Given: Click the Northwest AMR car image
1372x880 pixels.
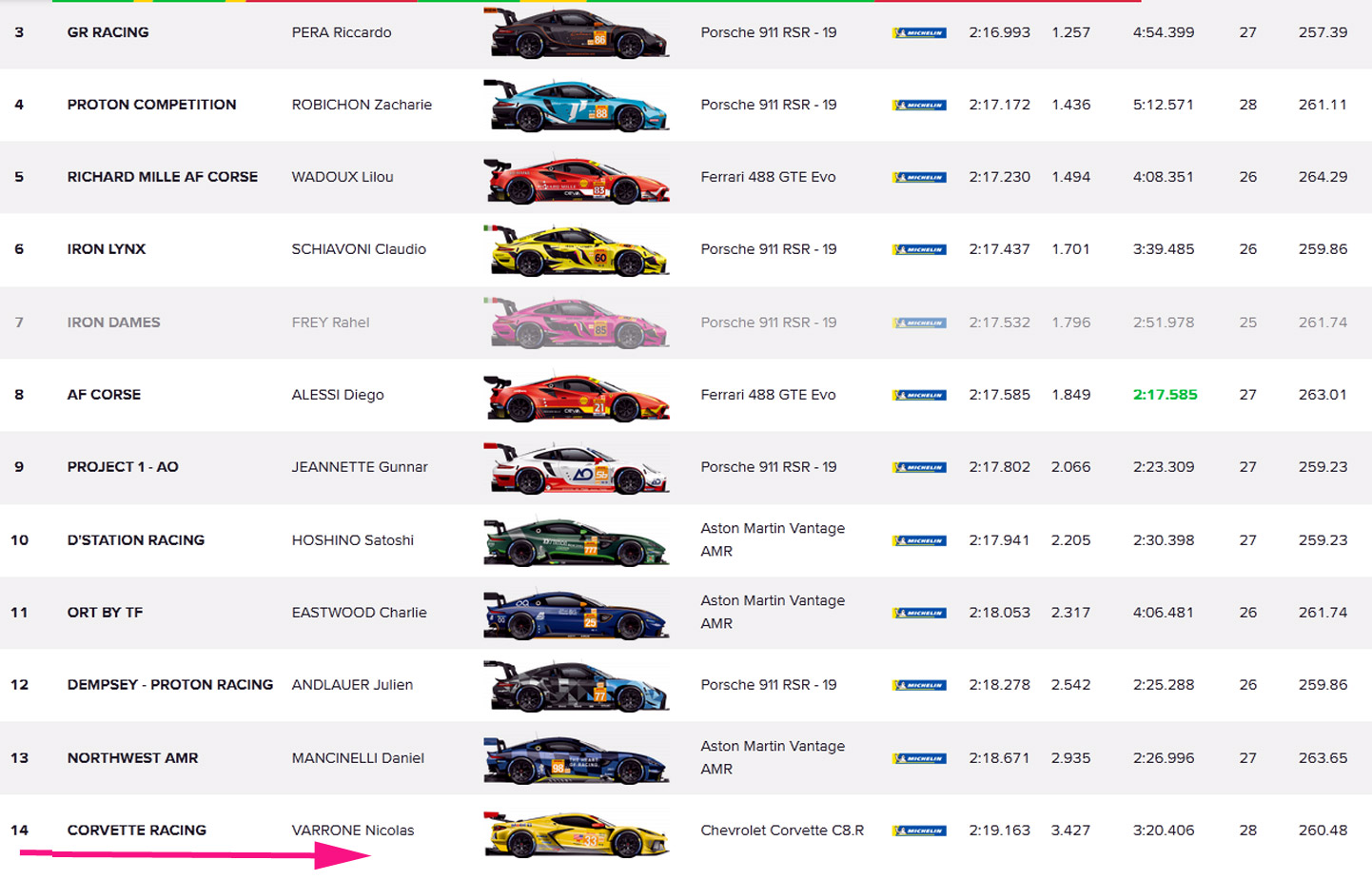Looking at the screenshot, I should (577, 759).
